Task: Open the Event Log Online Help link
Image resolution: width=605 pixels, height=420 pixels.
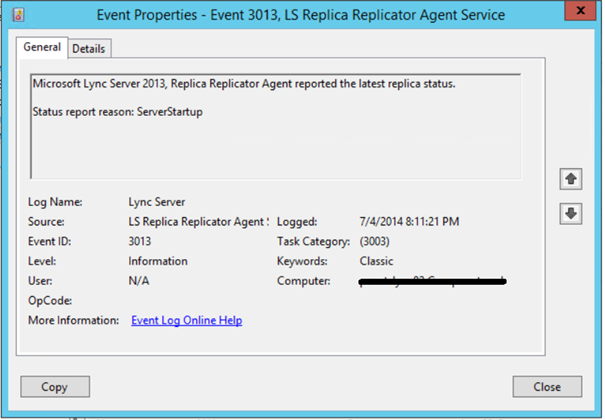Action: 187,320
